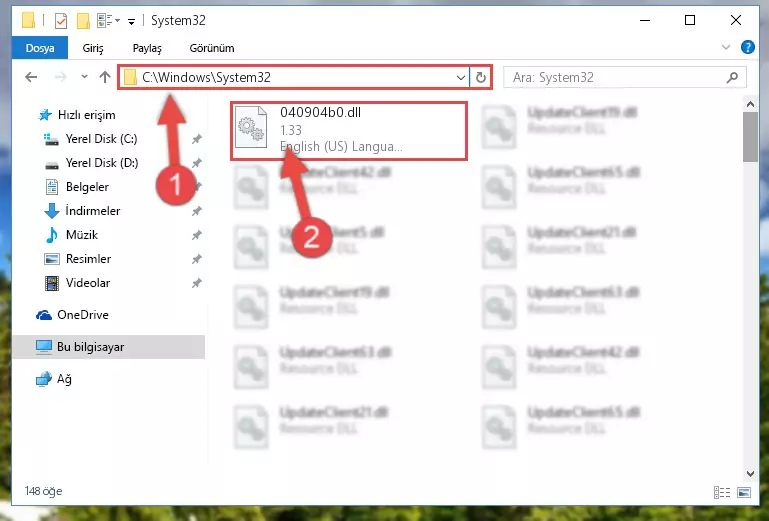Close the System32 window

coord(735,21)
